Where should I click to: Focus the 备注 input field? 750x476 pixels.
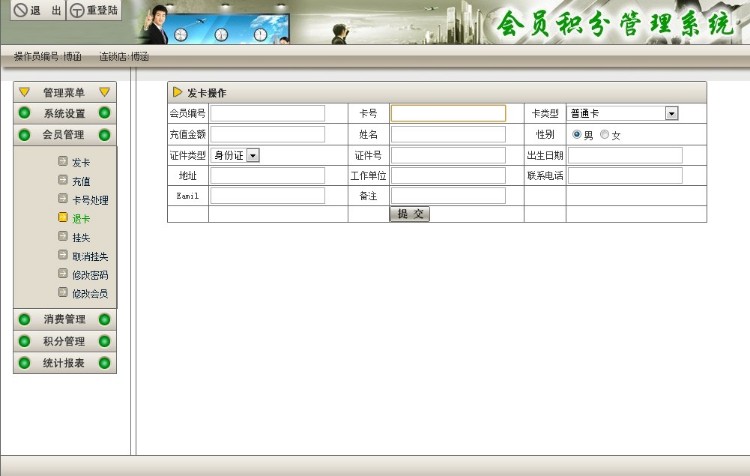(x=448, y=196)
